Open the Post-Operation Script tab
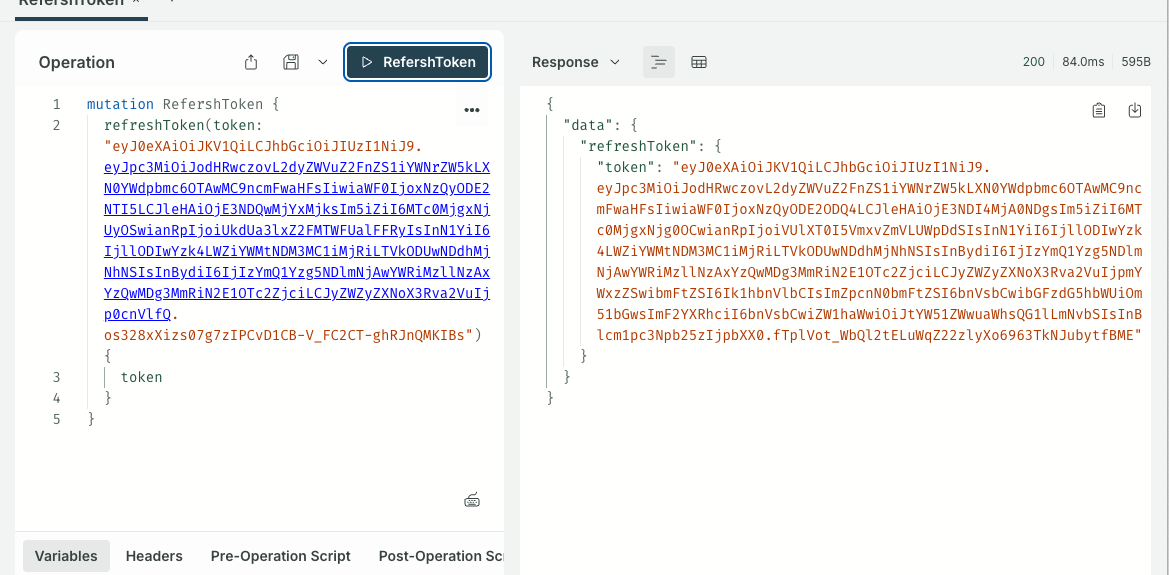Screen dimensions: 1169x575 point(440,556)
